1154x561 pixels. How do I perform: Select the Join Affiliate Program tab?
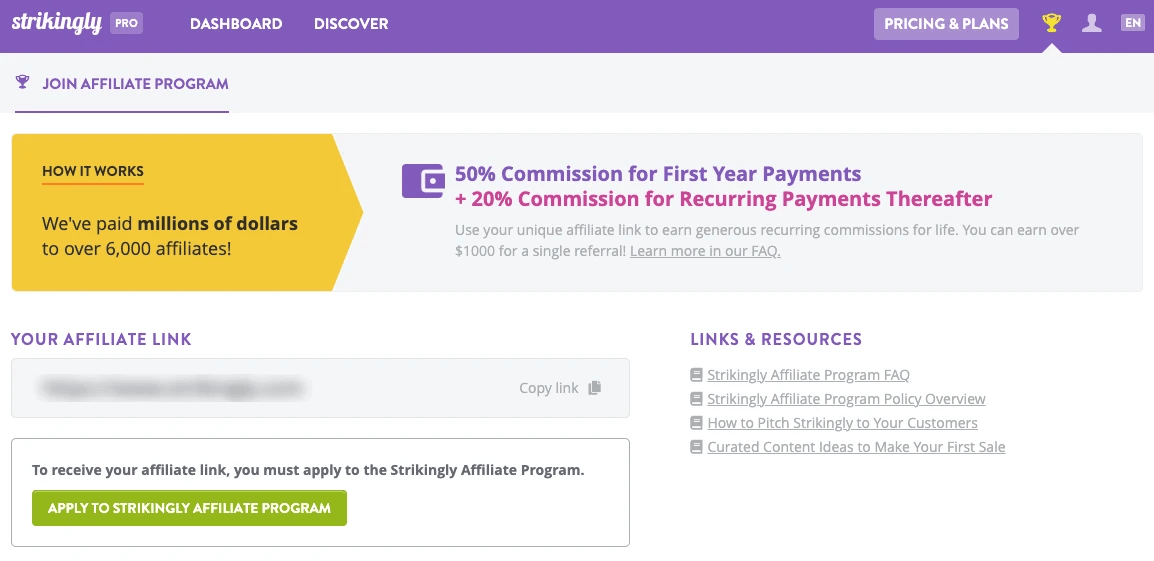tap(135, 84)
